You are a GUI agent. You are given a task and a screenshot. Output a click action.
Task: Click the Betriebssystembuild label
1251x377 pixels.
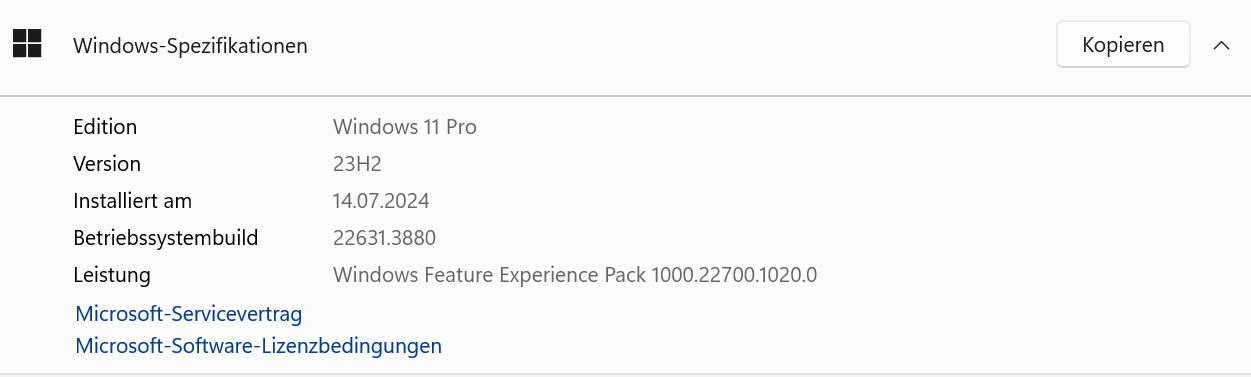pos(166,238)
